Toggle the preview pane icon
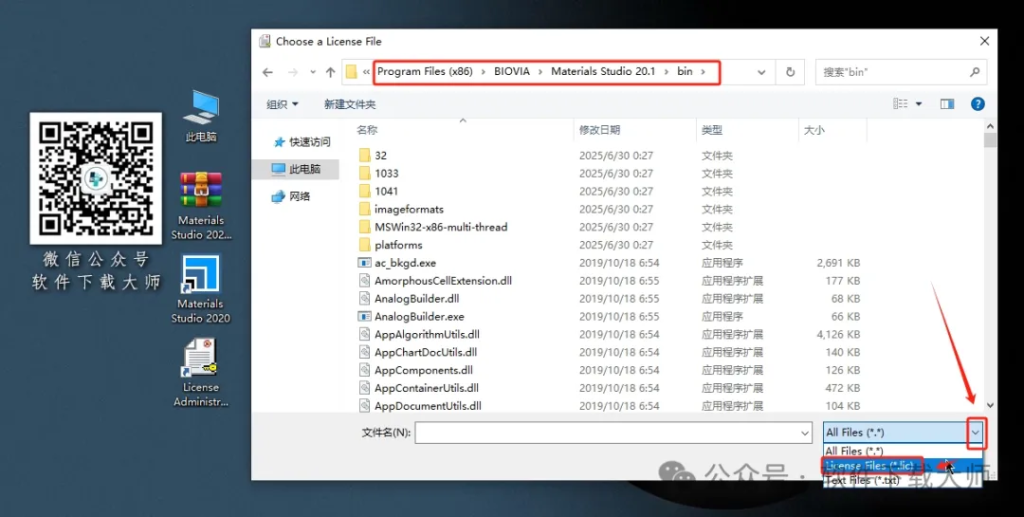This screenshot has height=517, width=1024. 947,104
